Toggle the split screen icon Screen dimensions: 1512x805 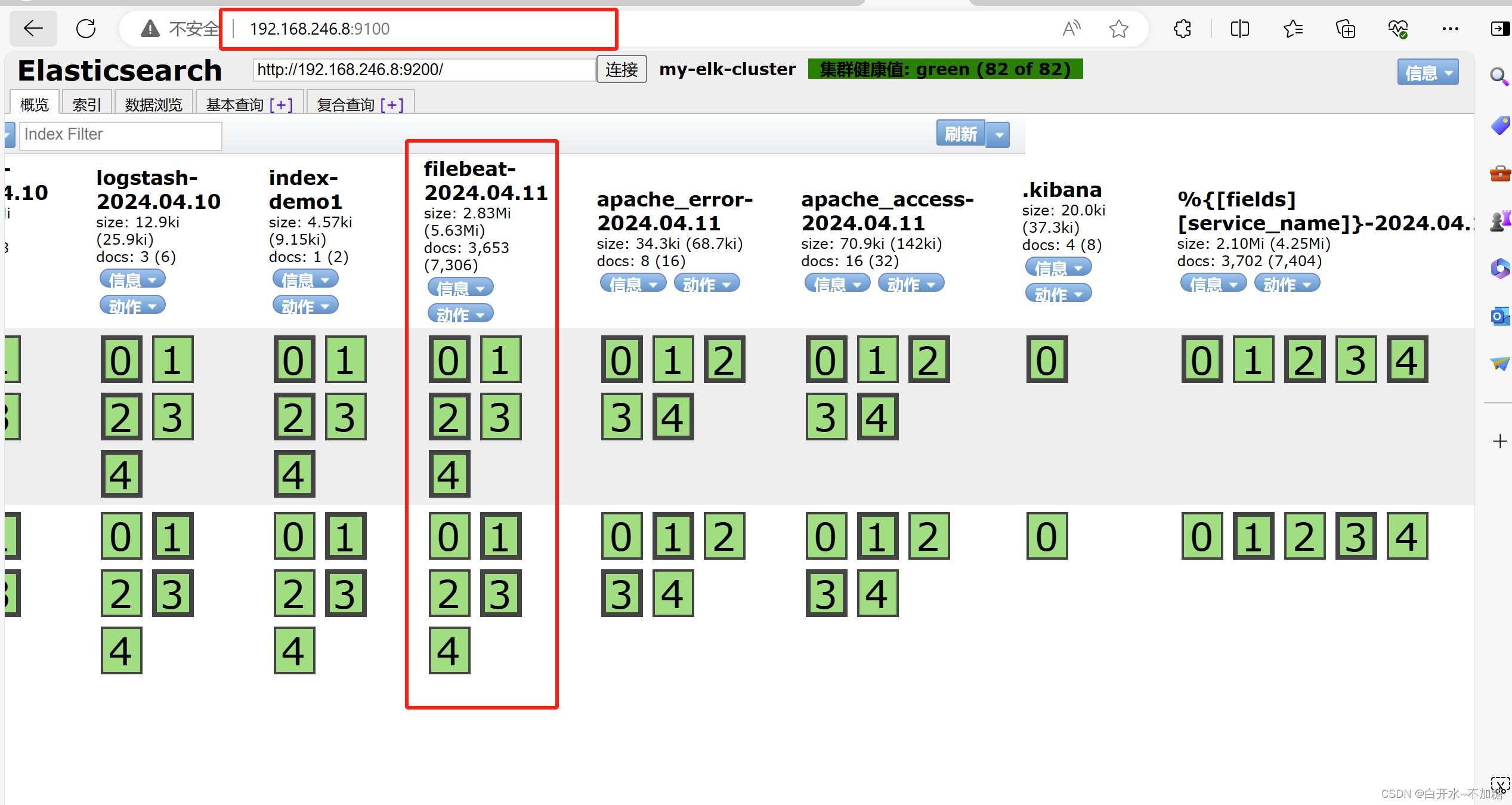[1239, 28]
